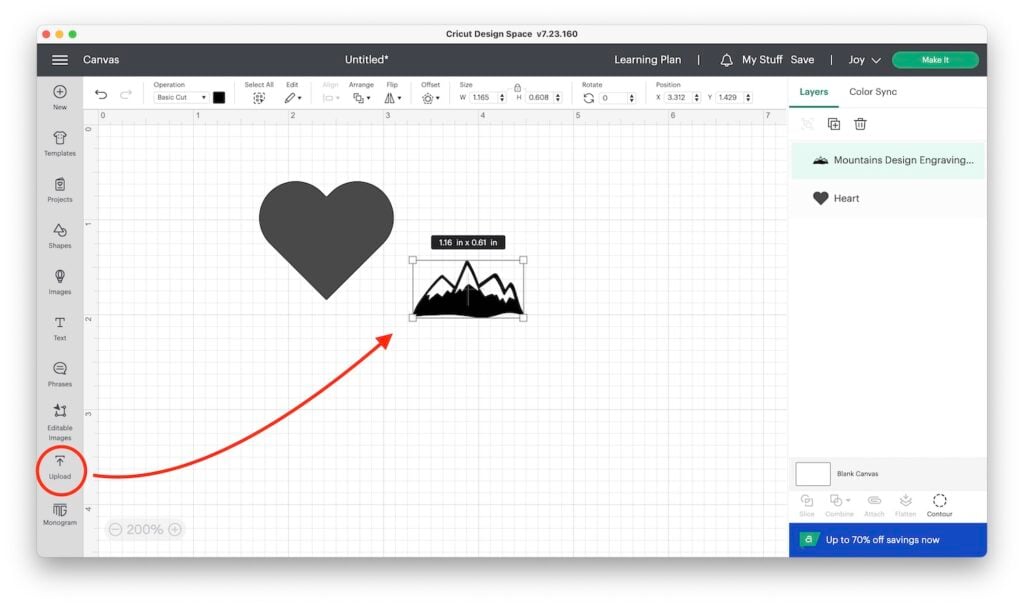Open the Arrange dropdown
The image size is (1024, 606).
click(x=361, y=98)
